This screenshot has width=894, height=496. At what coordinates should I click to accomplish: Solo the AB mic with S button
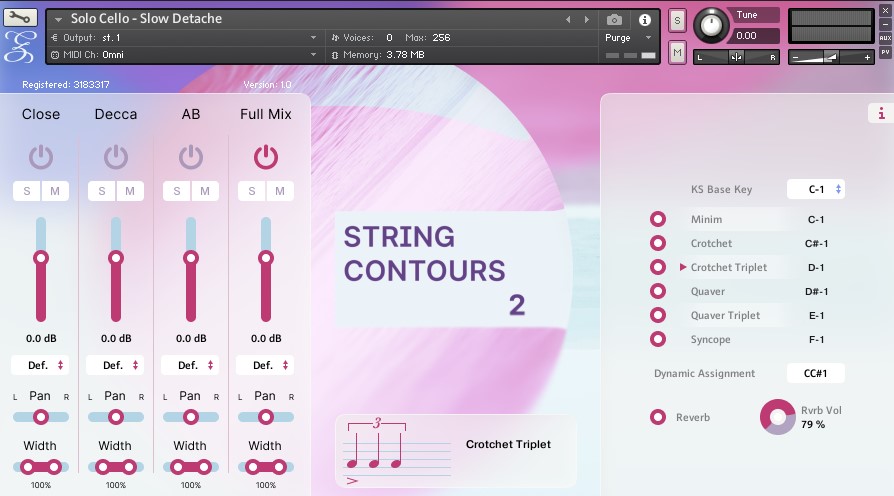pyautogui.click(x=177, y=191)
